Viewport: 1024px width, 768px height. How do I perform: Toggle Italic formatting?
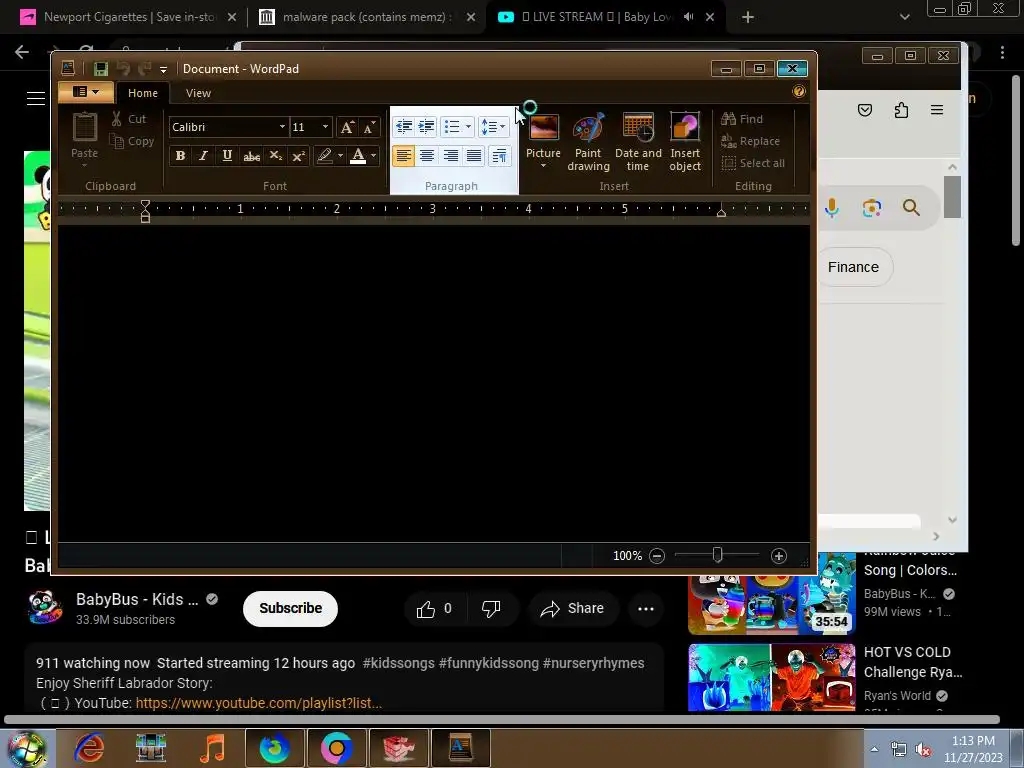203,155
